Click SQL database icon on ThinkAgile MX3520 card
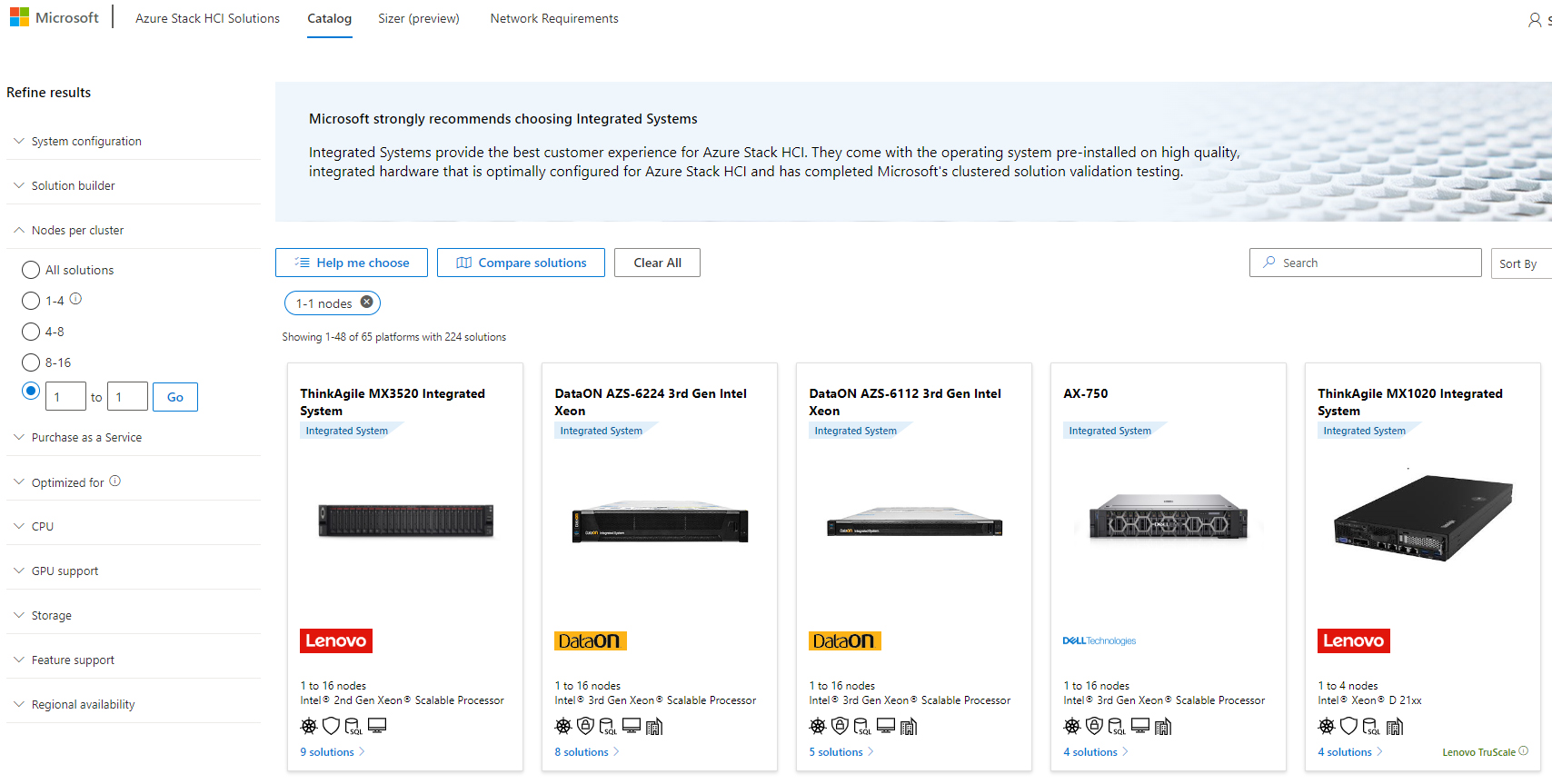This screenshot has height=784, width=1552. tap(353, 726)
